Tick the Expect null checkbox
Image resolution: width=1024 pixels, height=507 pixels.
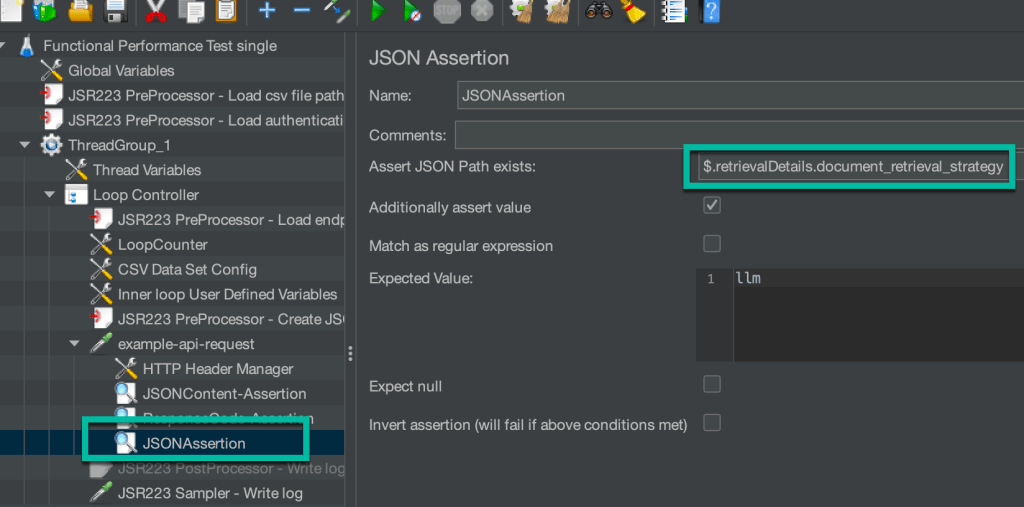[x=712, y=384]
